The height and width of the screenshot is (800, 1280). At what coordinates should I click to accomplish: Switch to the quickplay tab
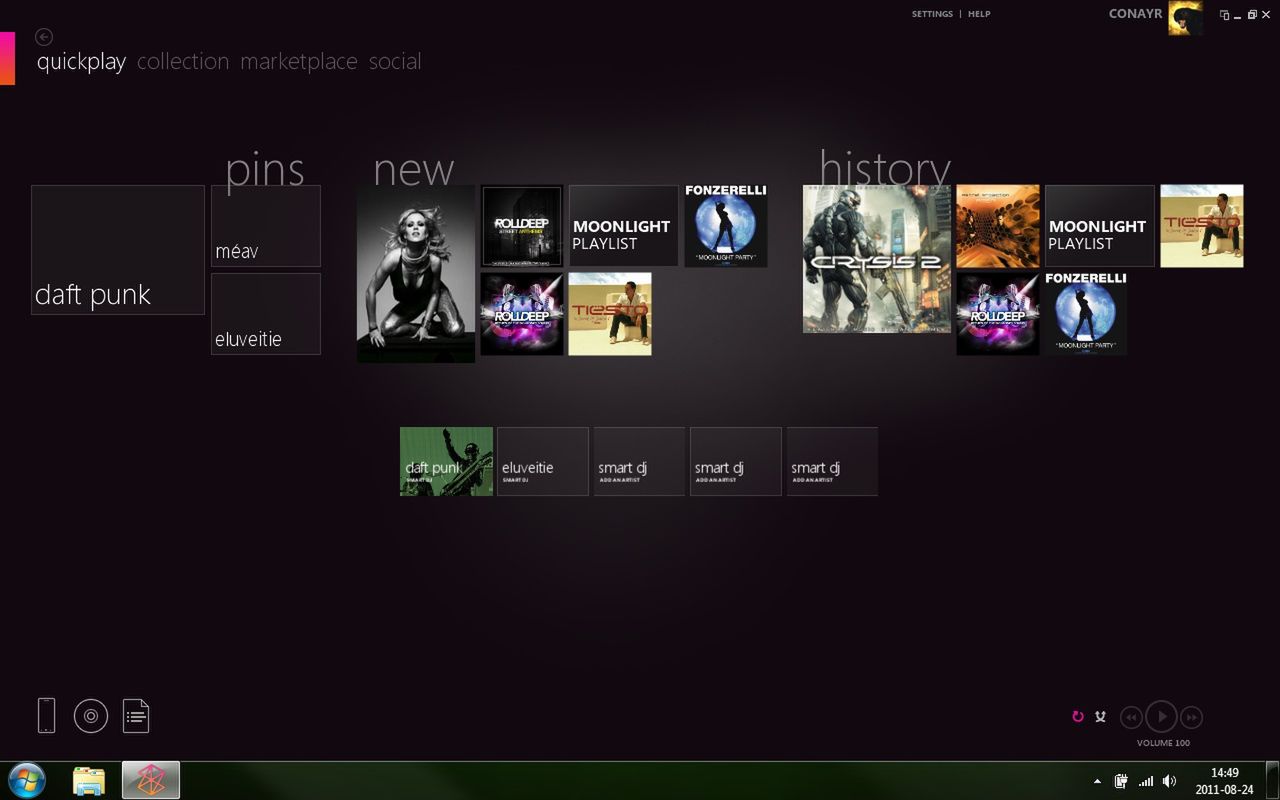[x=81, y=61]
